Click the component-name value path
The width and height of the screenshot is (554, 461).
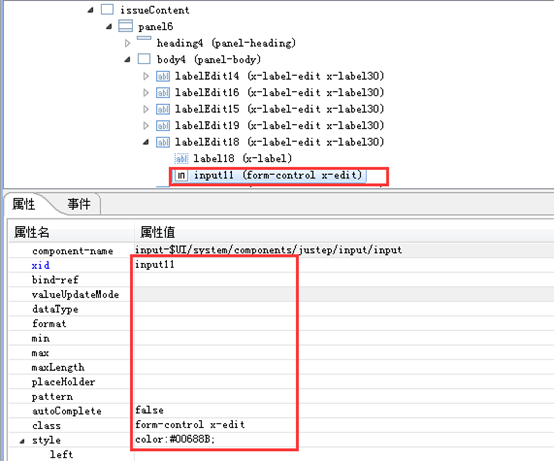pyautogui.click(x=269, y=250)
